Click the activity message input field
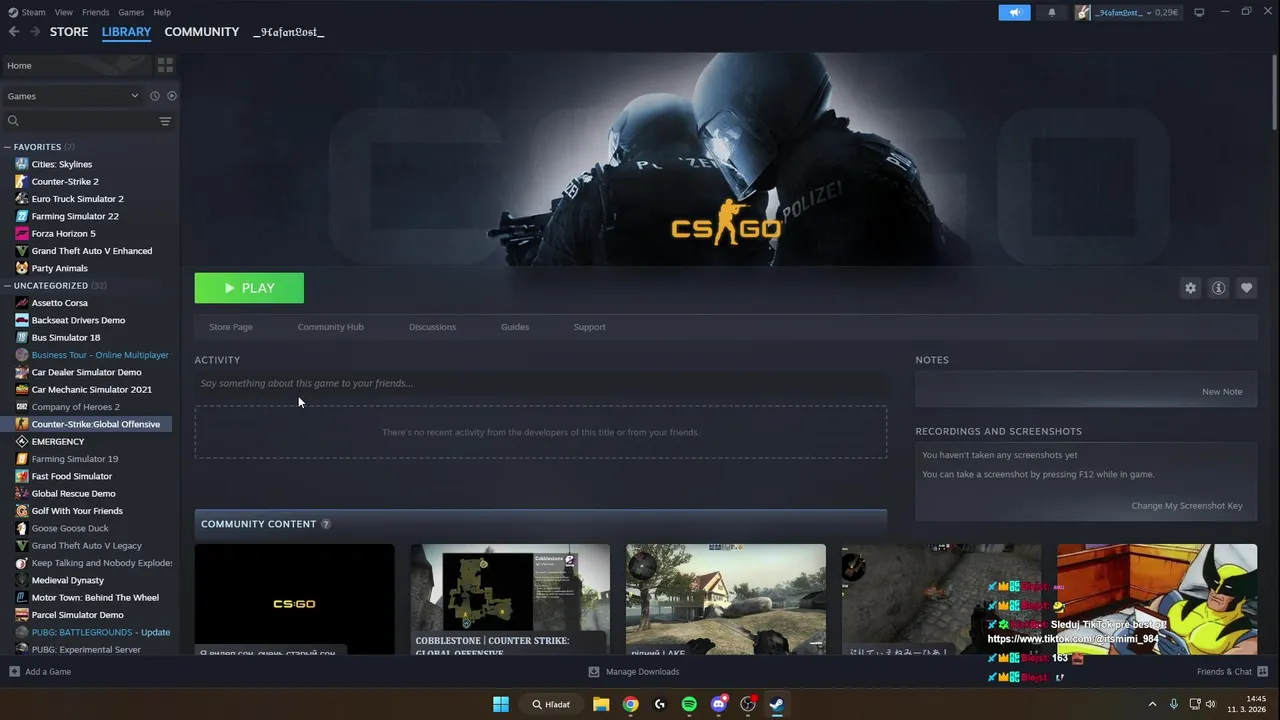 (x=540, y=383)
